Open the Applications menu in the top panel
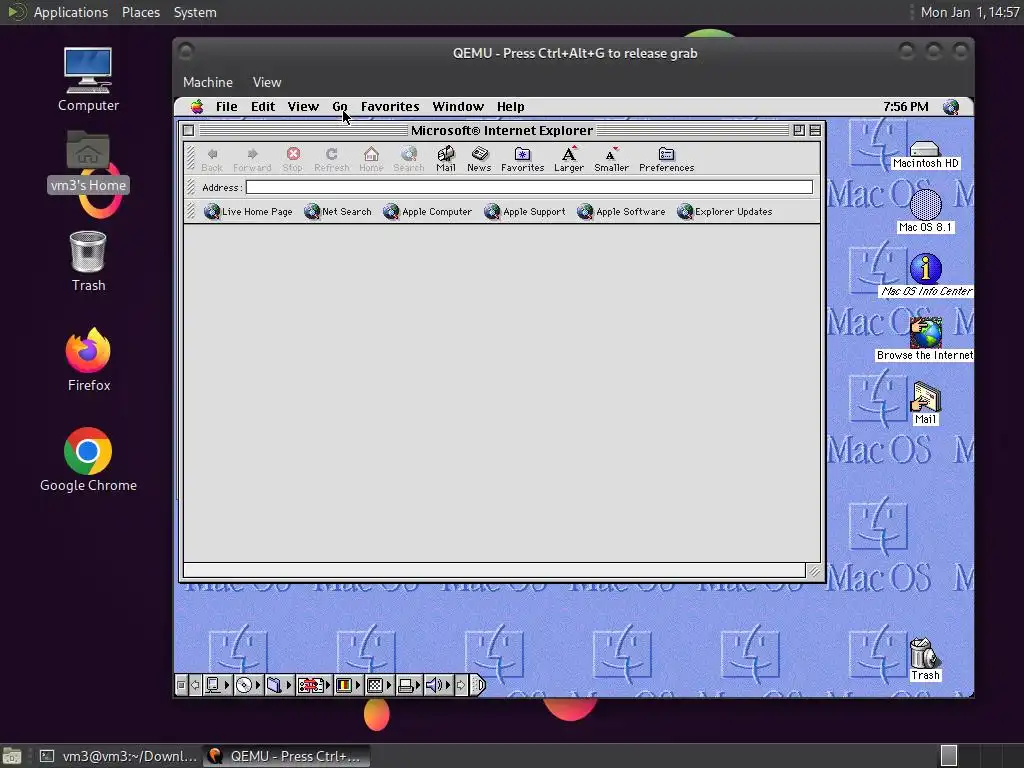1024x768 pixels. pos(71,12)
